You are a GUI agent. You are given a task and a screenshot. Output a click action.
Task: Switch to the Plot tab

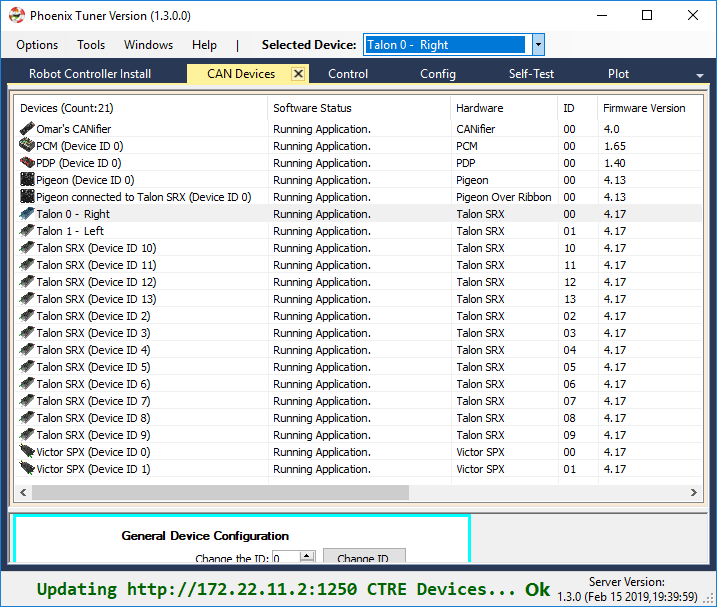(x=618, y=74)
